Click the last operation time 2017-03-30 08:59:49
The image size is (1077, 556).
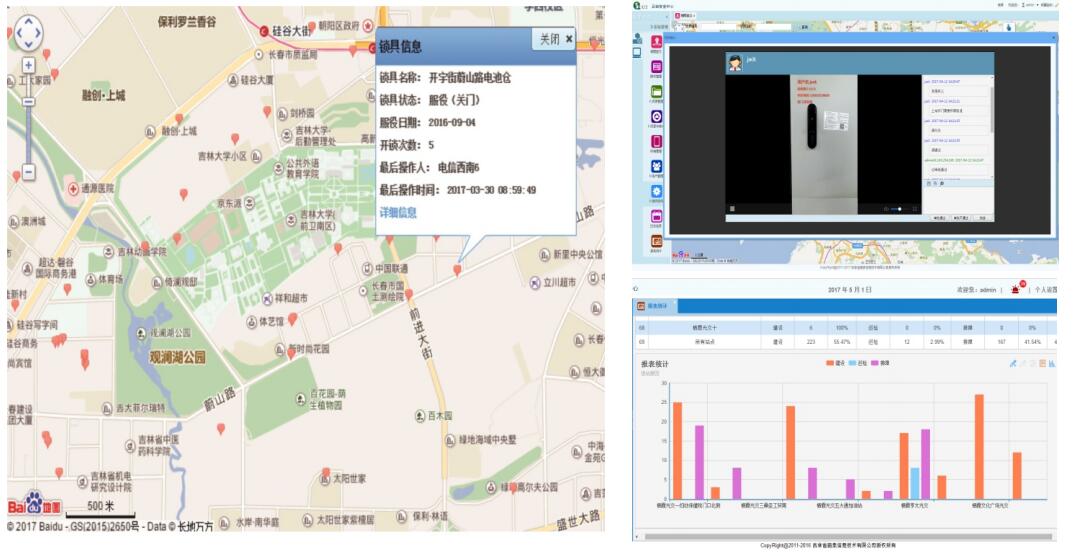491,190
